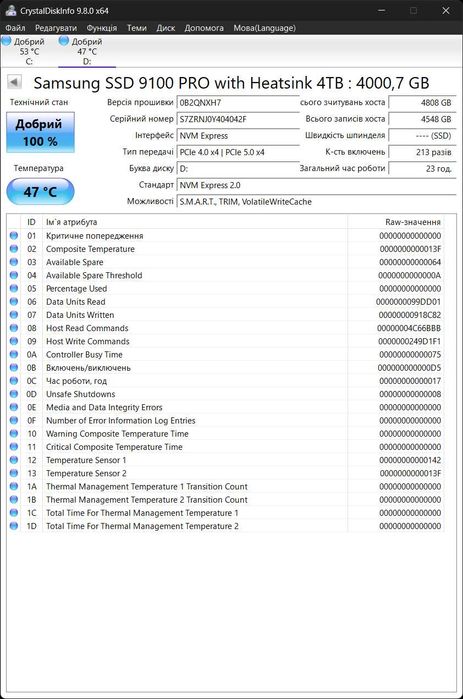Click status icon of Критичне попередження row
Viewport: 463px width, 699px height.
point(14,235)
